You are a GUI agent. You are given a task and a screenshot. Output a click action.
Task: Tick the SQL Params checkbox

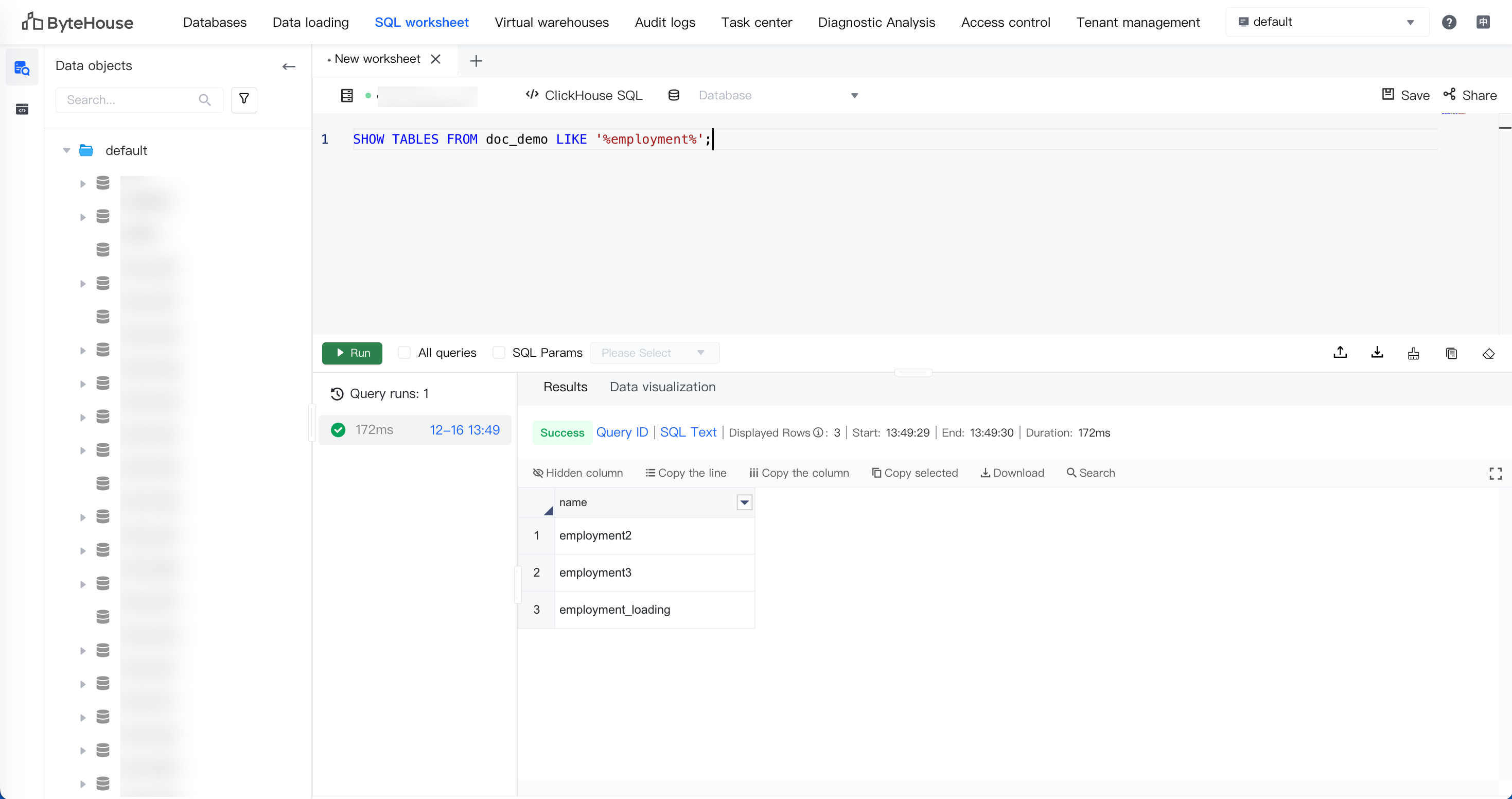[498, 352]
